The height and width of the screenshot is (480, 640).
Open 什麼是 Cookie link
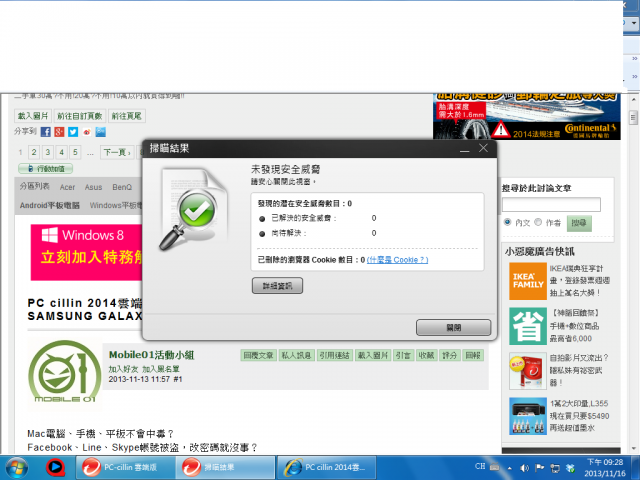click(398, 260)
